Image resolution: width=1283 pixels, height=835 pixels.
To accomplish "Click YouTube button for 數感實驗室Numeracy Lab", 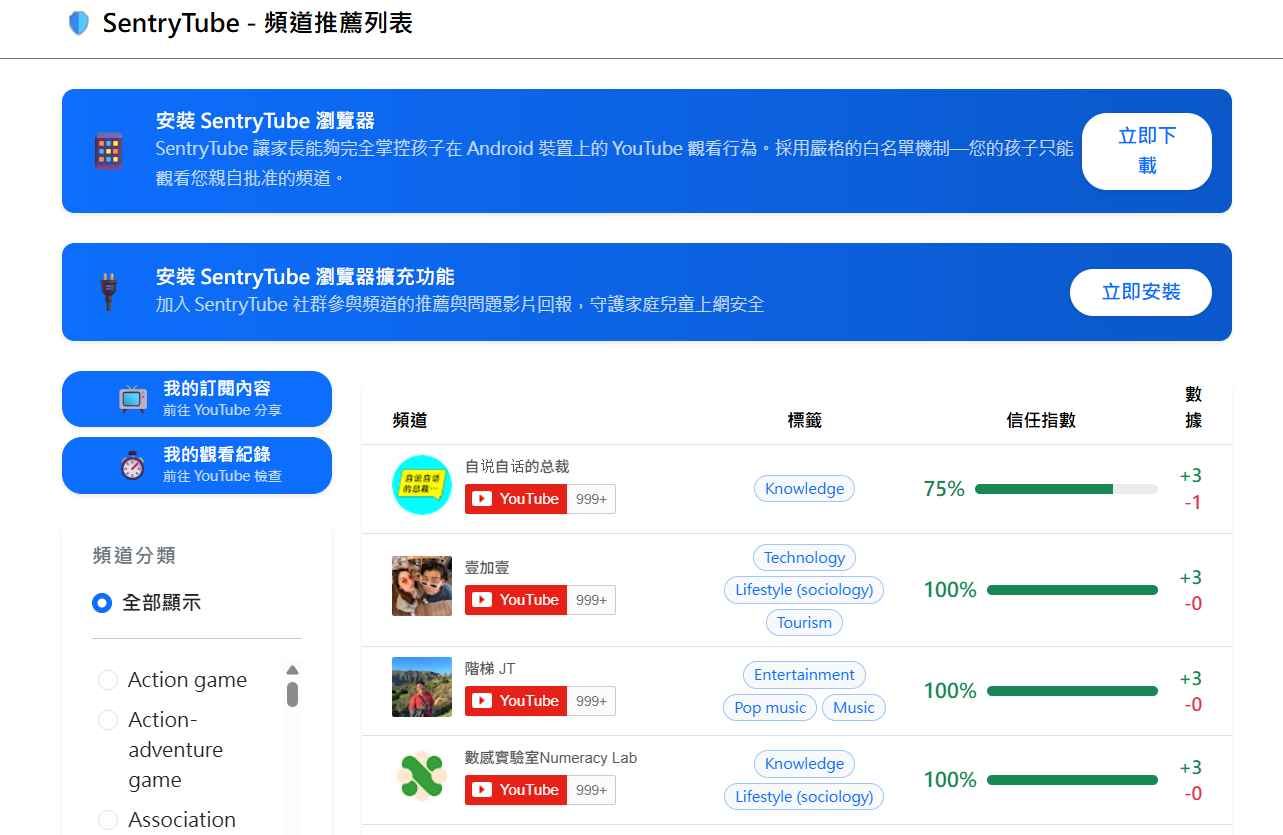I will coord(516,790).
